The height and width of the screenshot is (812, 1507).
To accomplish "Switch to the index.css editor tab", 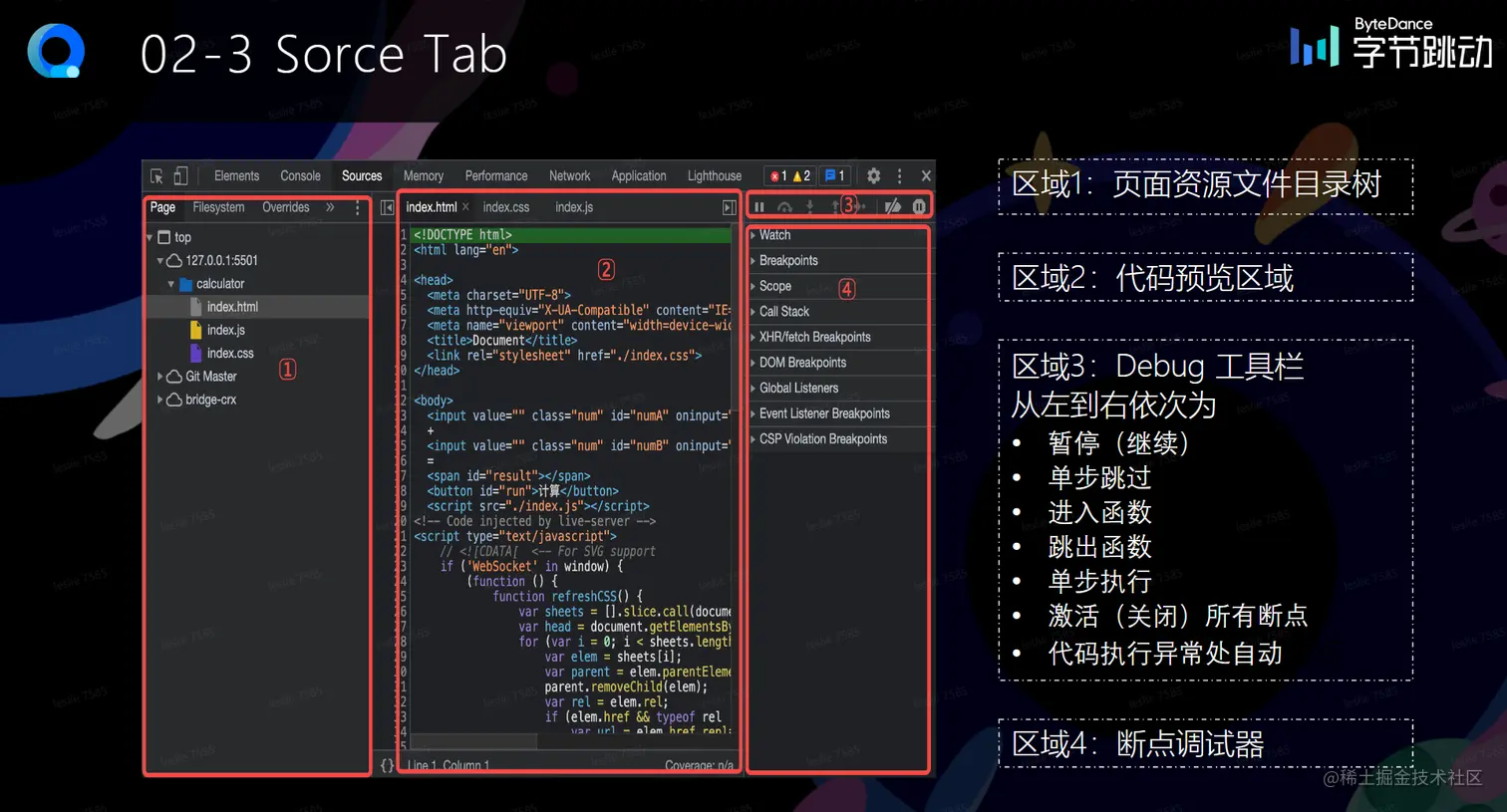I will pos(506,207).
